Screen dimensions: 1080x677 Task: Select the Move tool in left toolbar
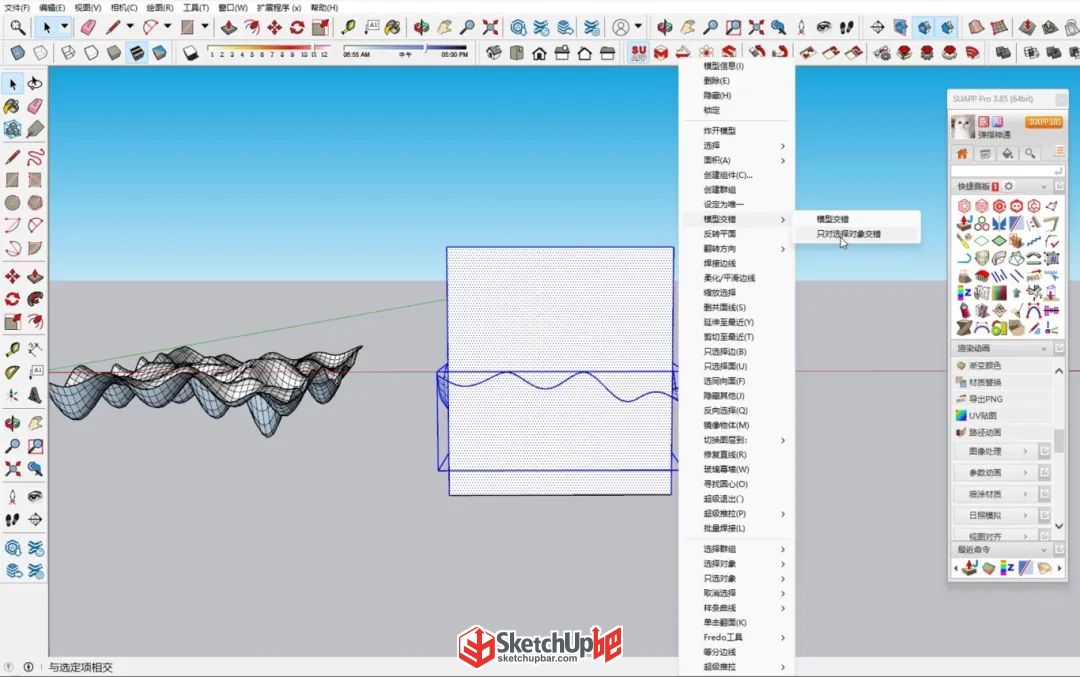click(x=12, y=276)
